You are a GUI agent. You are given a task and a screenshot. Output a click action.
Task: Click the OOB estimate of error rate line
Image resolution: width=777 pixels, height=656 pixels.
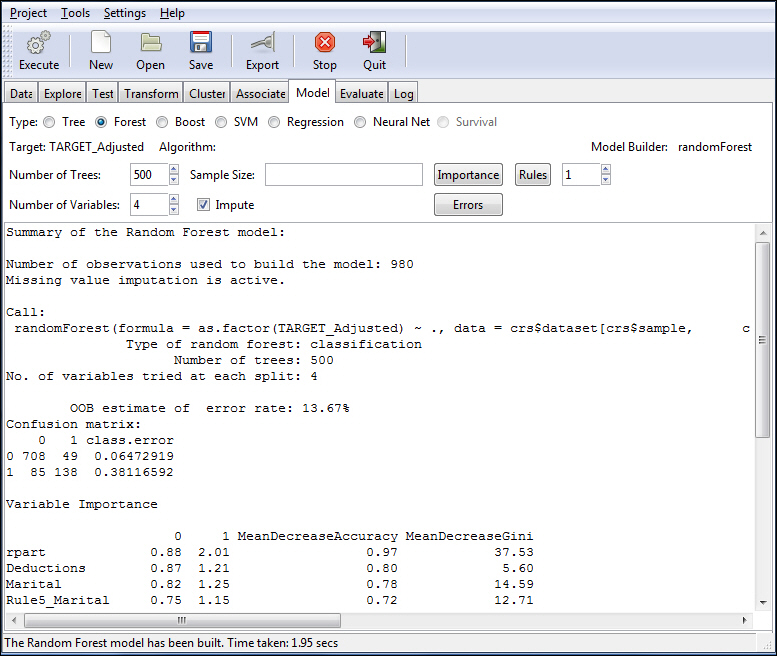coord(210,408)
